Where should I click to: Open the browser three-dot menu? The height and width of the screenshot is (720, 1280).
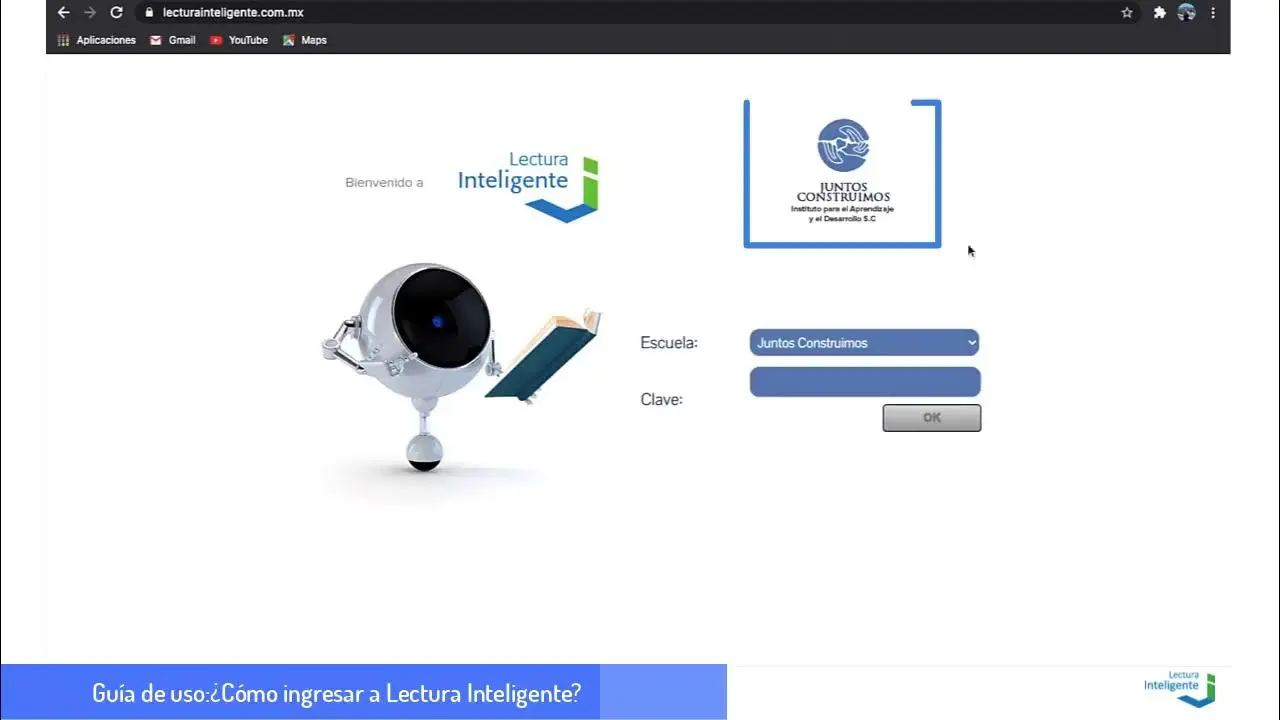click(x=1213, y=13)
